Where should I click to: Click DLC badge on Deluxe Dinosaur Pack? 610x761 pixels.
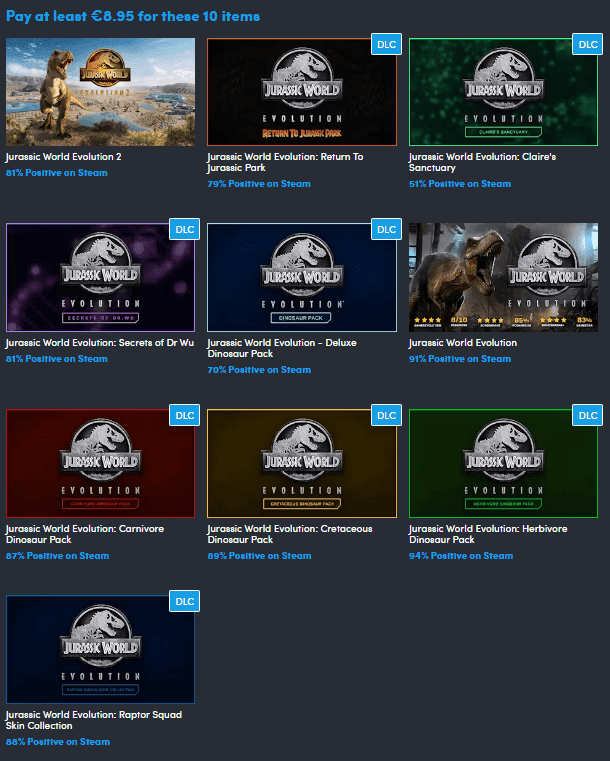pyautogui.click(x=386, y=229)
